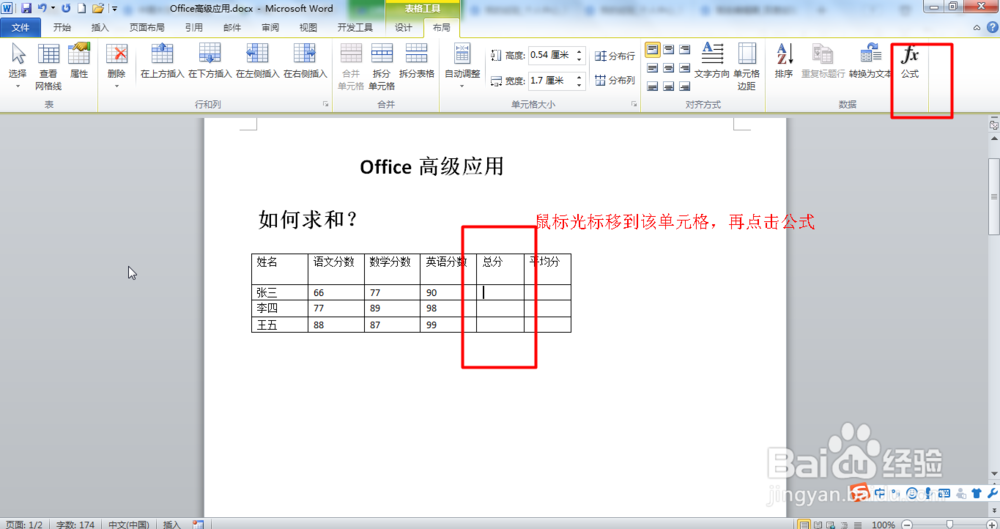Align cell top left
1000x529 pixels.
tap(652, 50)
